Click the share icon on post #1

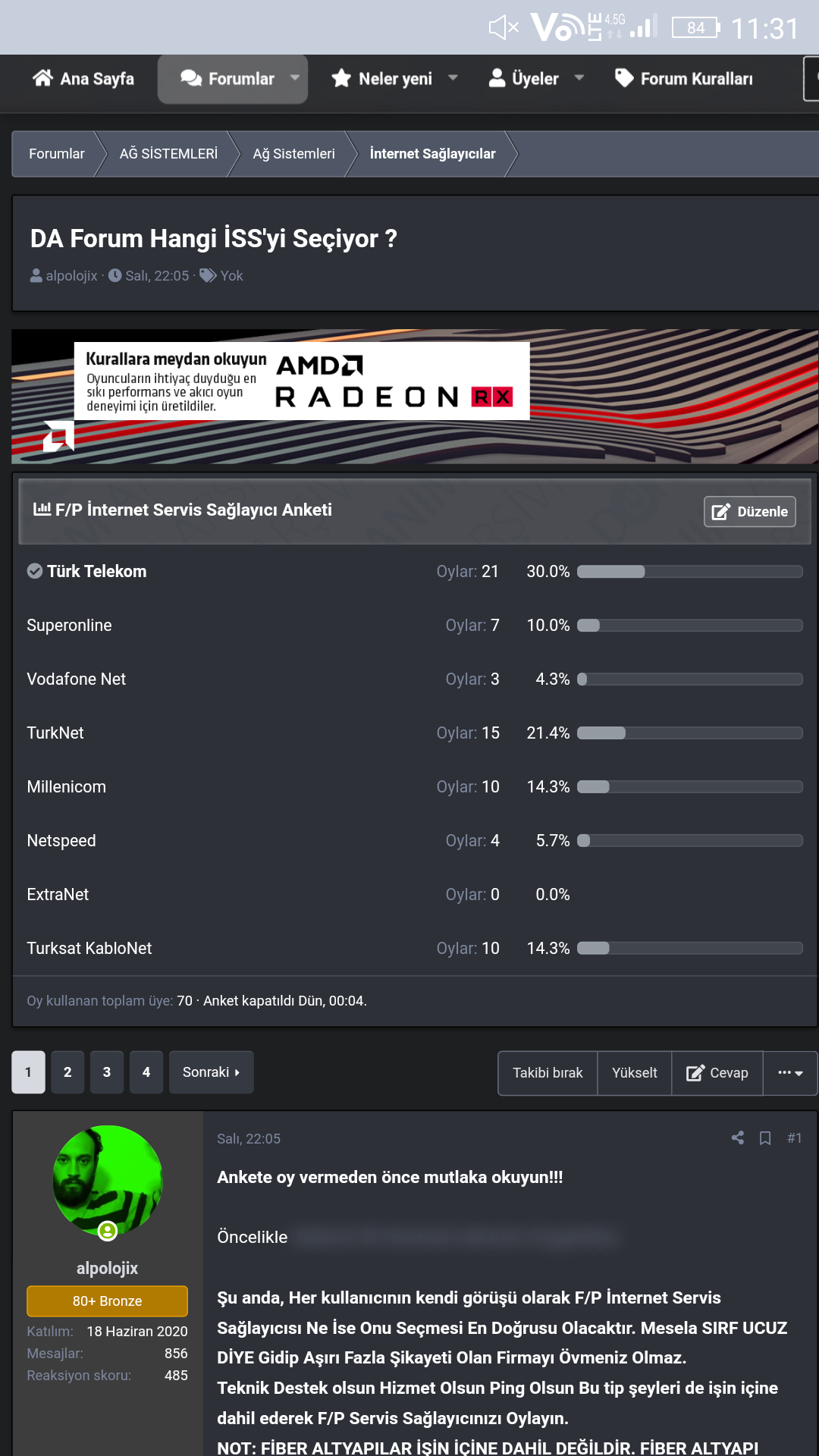[738, 1137]
